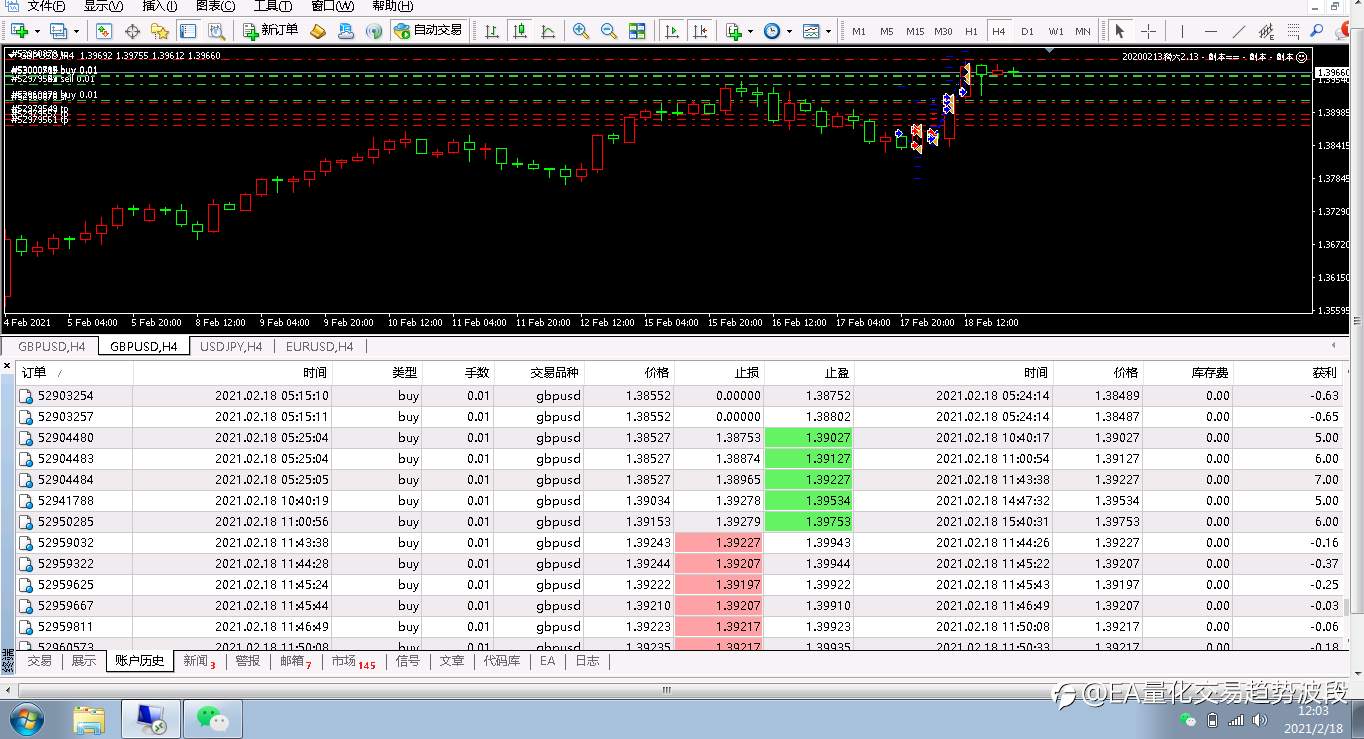This screenshot has width=1364, height=739.
Task: Open the Navigator star-folder icon
Action: coord(159,31)
